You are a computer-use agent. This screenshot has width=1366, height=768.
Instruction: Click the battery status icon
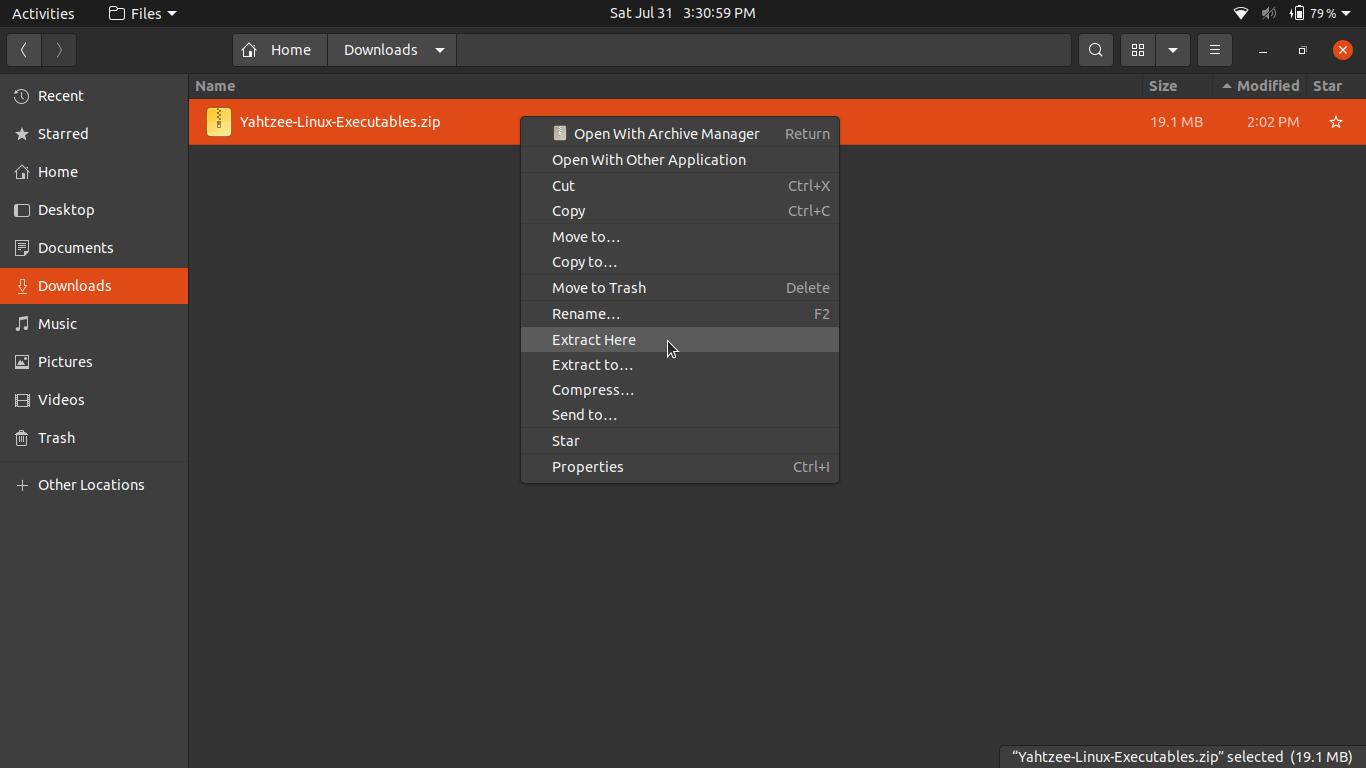click(1297, 13)
